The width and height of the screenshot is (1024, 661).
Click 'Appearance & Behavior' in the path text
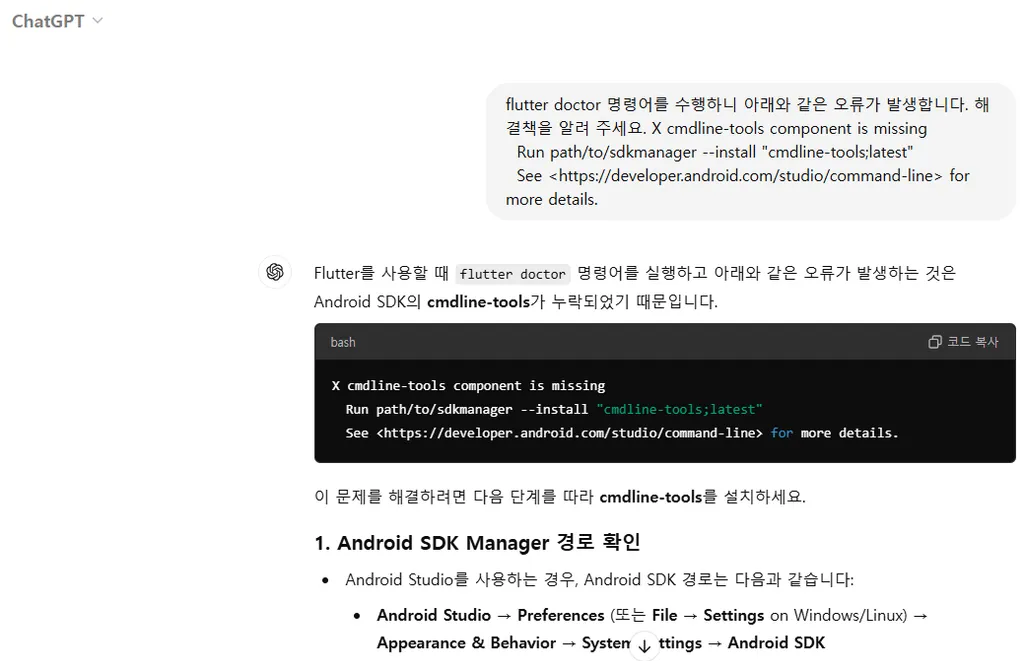tap(466, 643)
